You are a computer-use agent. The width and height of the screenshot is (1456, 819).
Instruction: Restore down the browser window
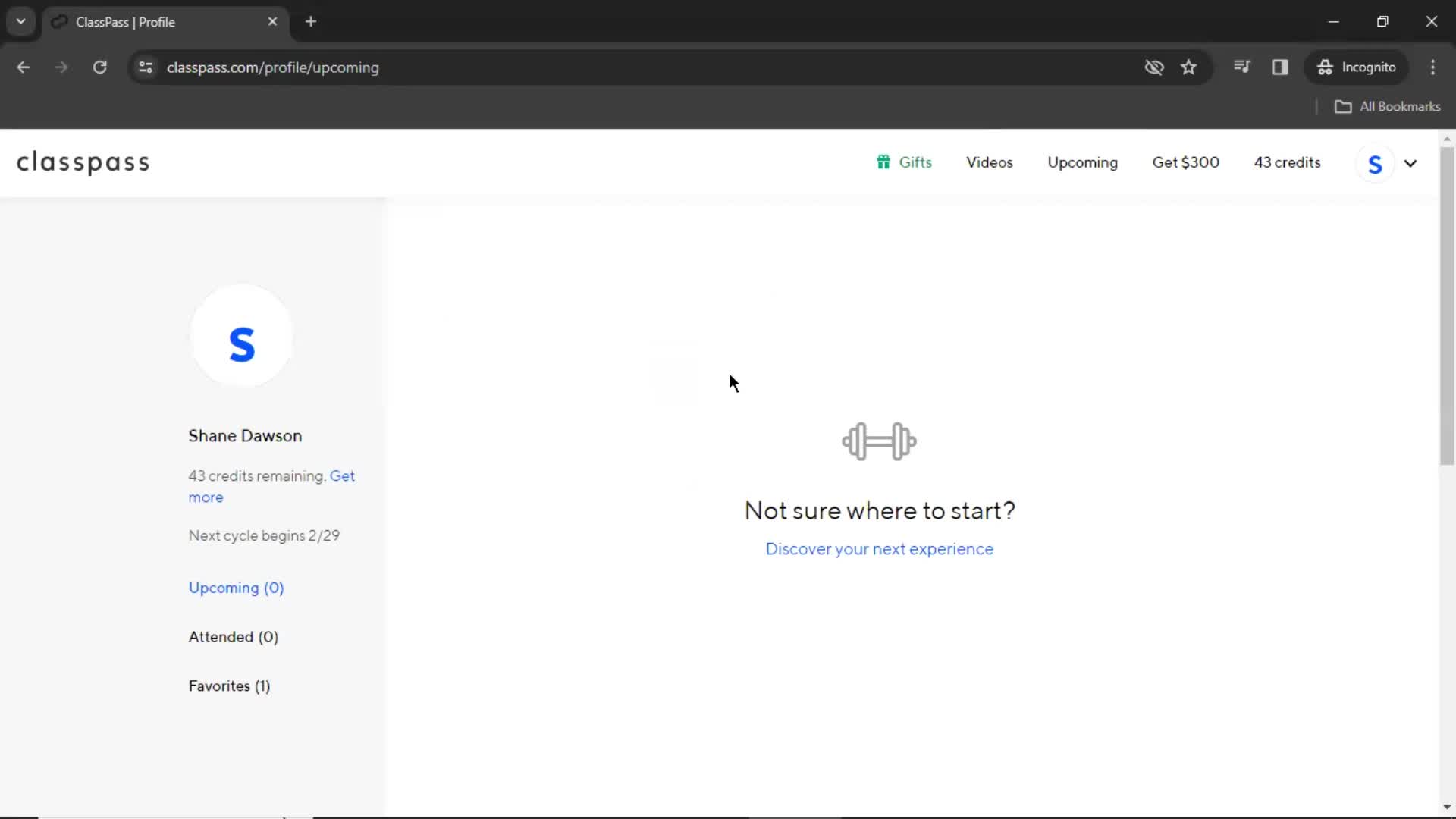point(1382,22)
